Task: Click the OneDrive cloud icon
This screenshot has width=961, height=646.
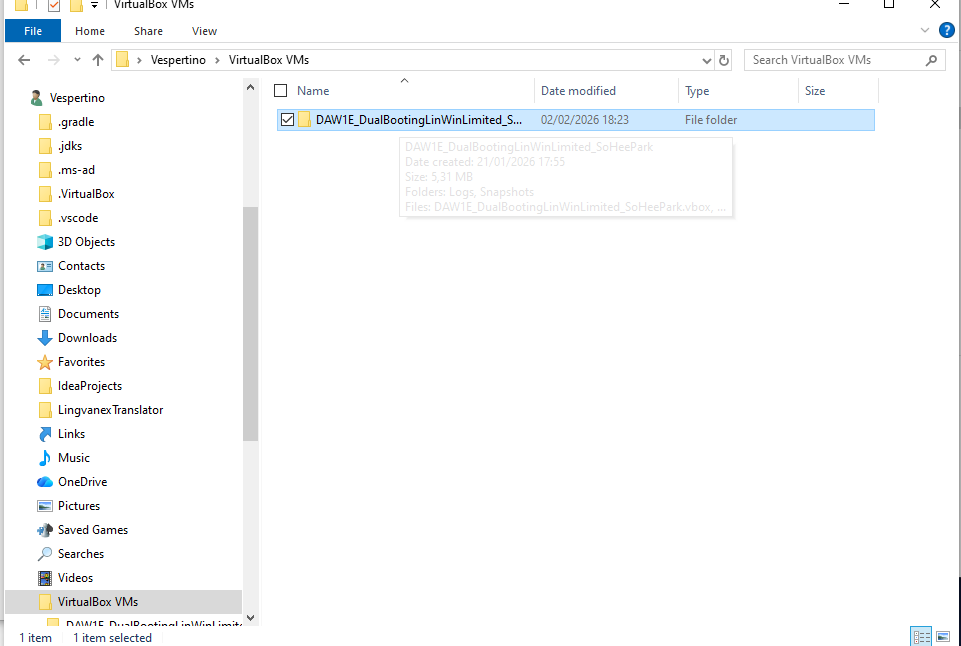Action: pos(45,482)
